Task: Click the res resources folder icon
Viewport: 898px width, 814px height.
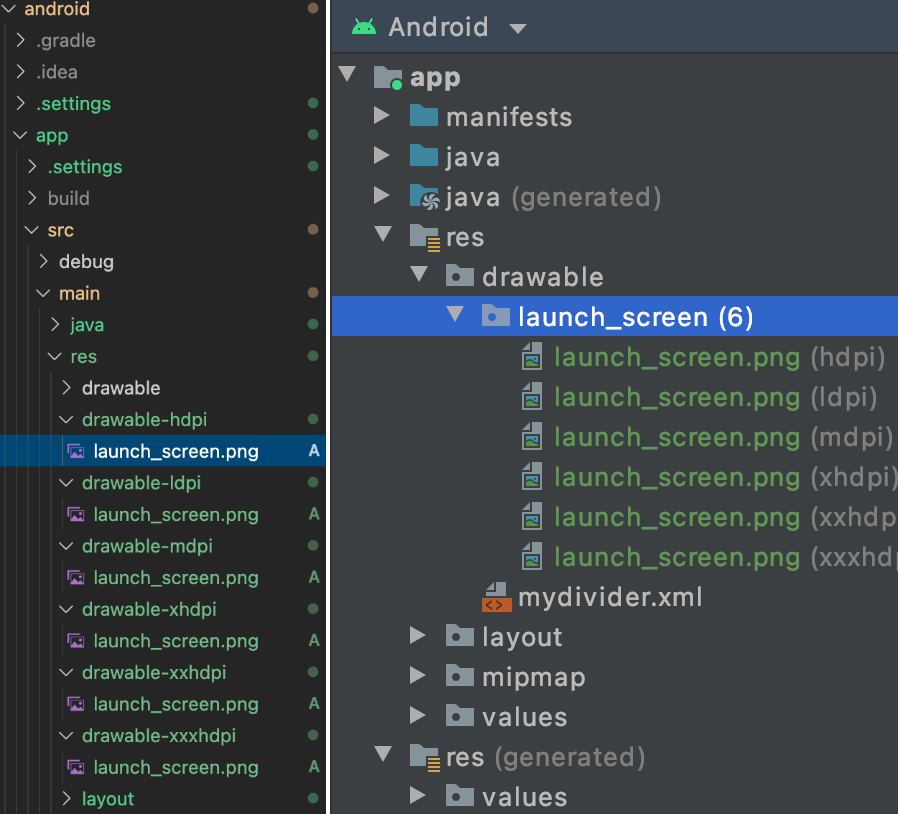Action: coord(425,237)
